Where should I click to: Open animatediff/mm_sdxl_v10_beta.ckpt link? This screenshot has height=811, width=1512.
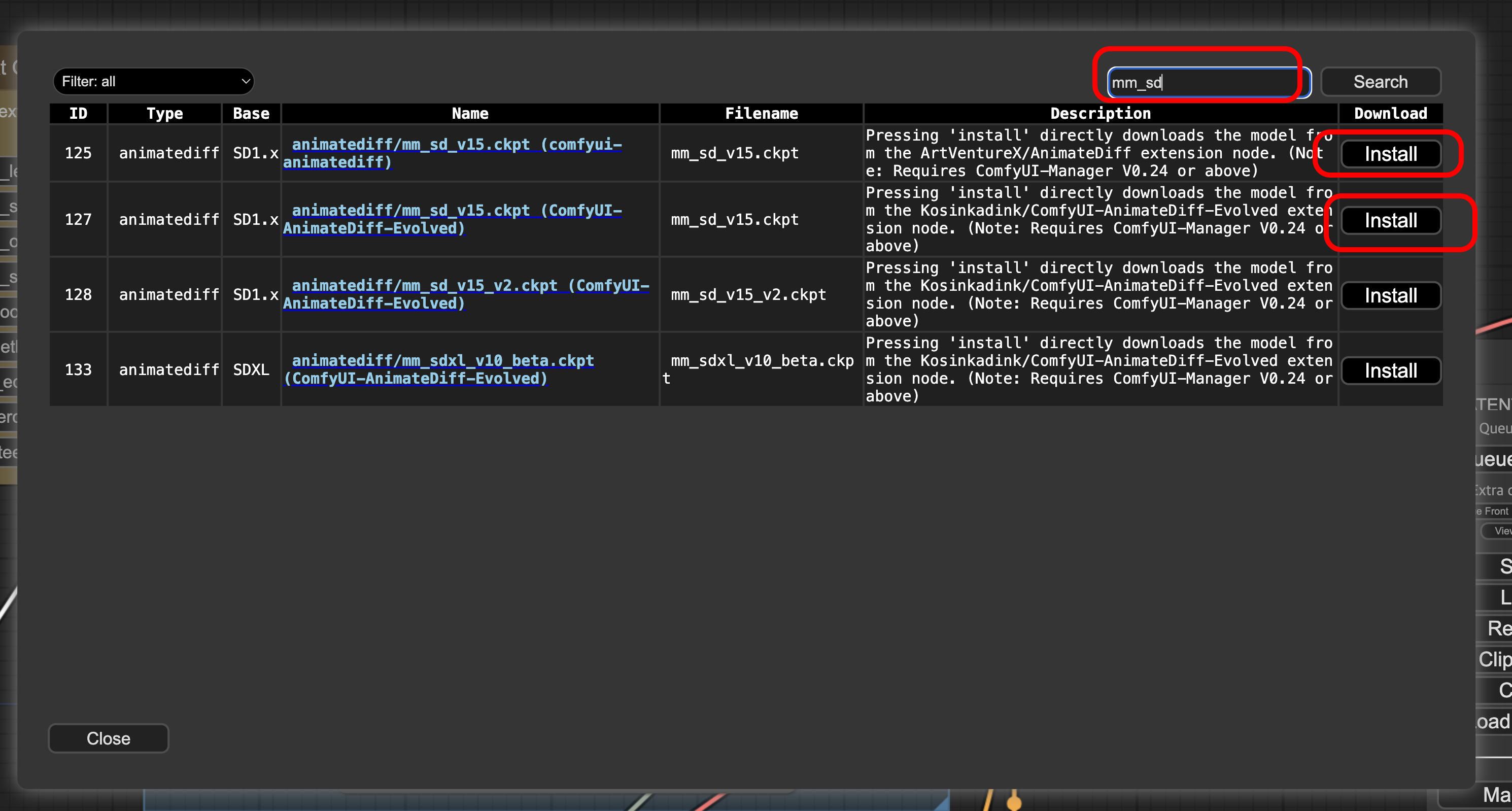pyautogui.click(x=442, y=360)
